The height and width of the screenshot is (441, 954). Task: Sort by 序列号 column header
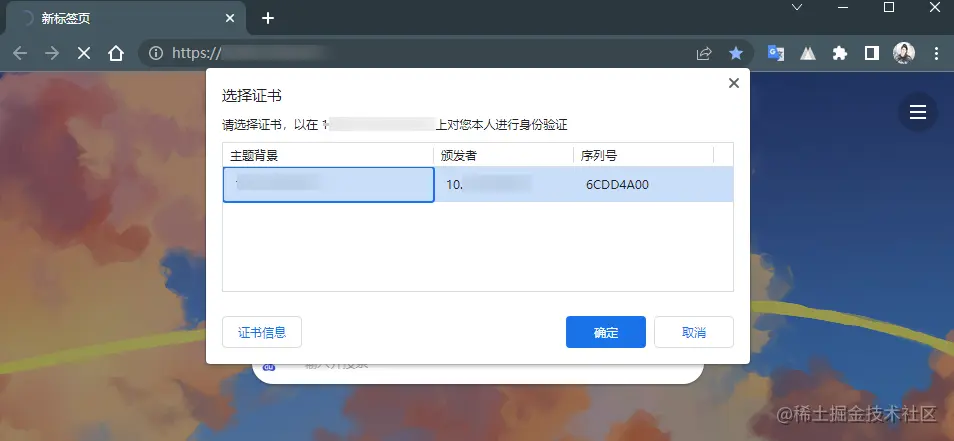click(643, 156)
